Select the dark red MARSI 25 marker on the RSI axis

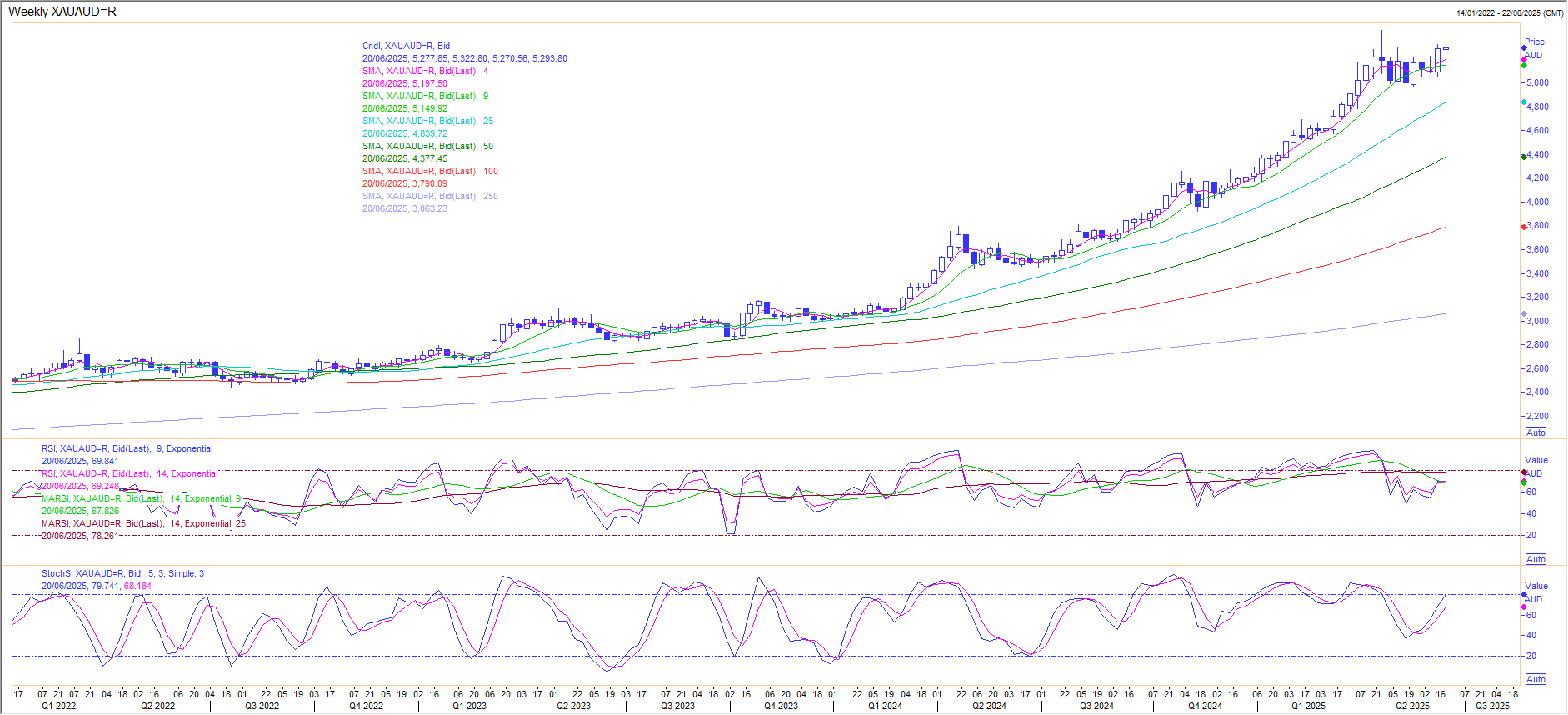[x=1524, y=472]
